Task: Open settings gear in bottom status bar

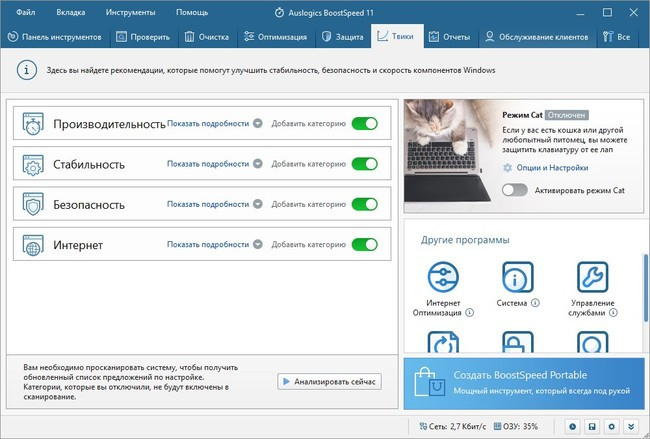Action: tap(611, 427)
